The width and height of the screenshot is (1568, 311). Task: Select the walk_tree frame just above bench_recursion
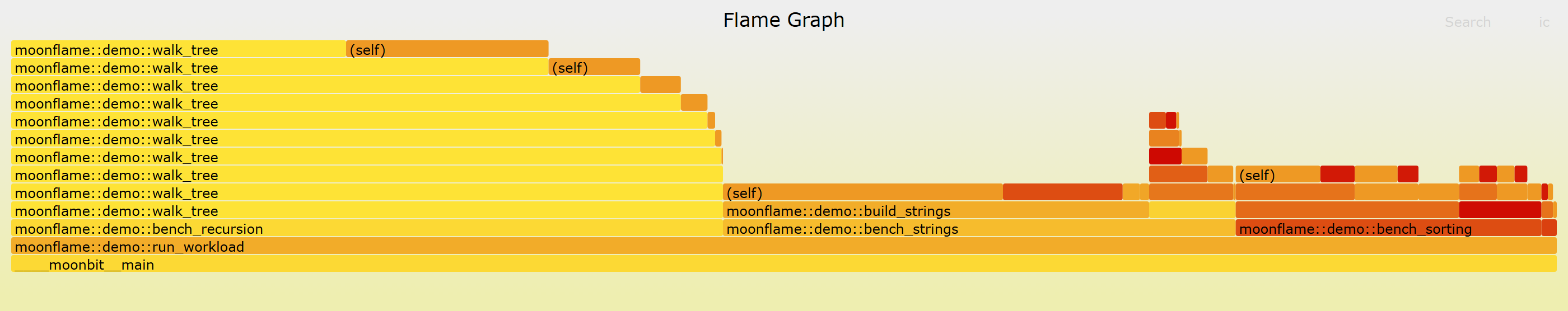tap(366, 210)
